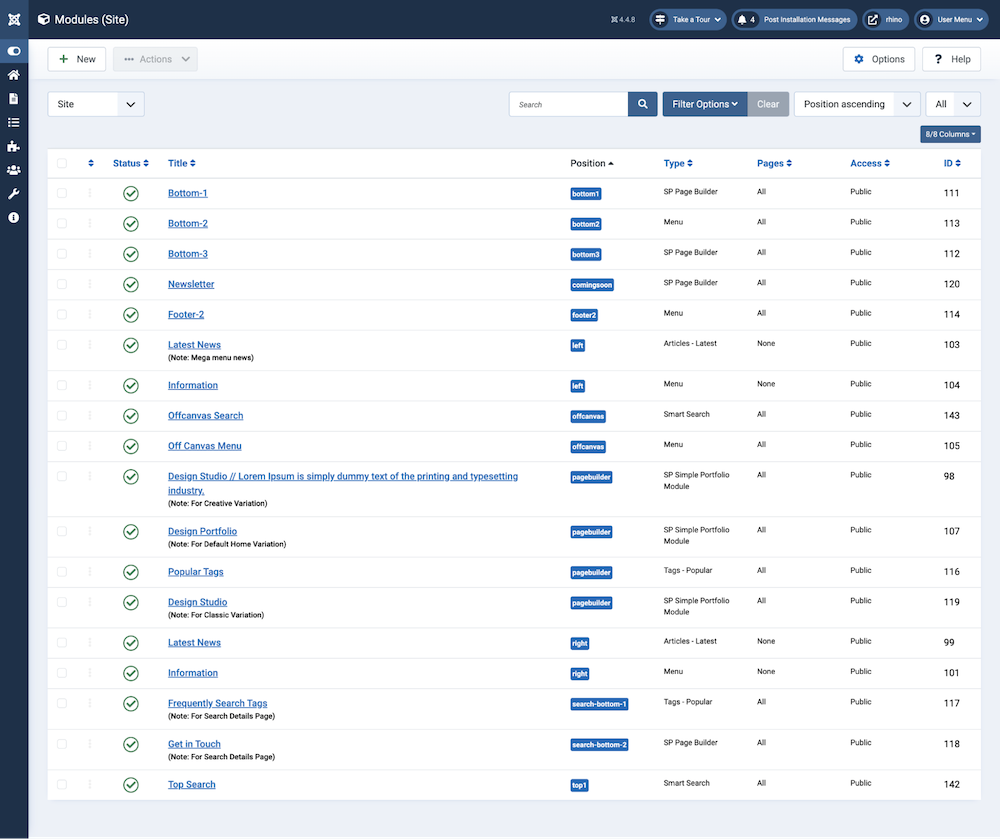Open the Content sidebar icon

point(14,98)
